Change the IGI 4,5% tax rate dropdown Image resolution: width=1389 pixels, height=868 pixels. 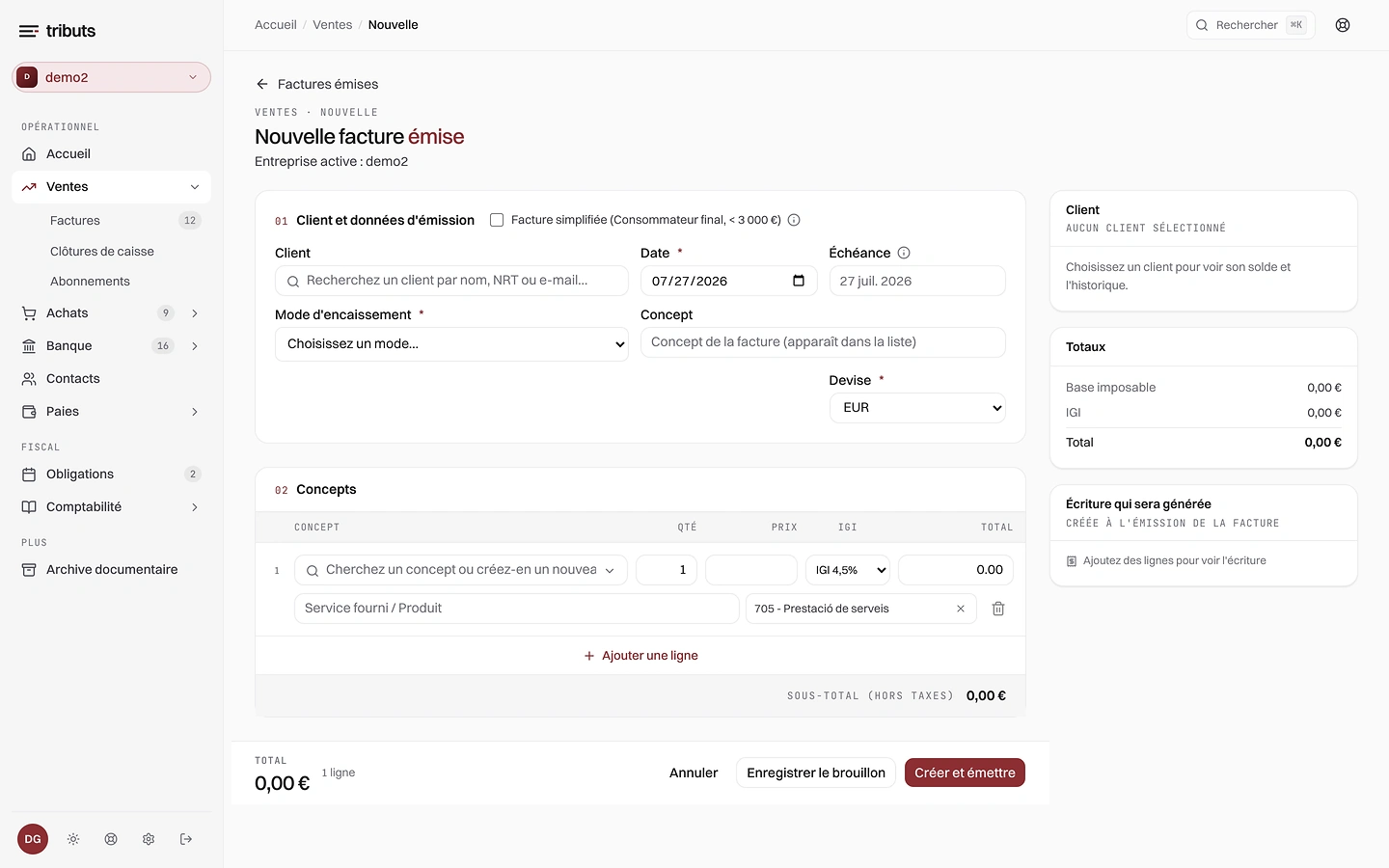[848, 570]
